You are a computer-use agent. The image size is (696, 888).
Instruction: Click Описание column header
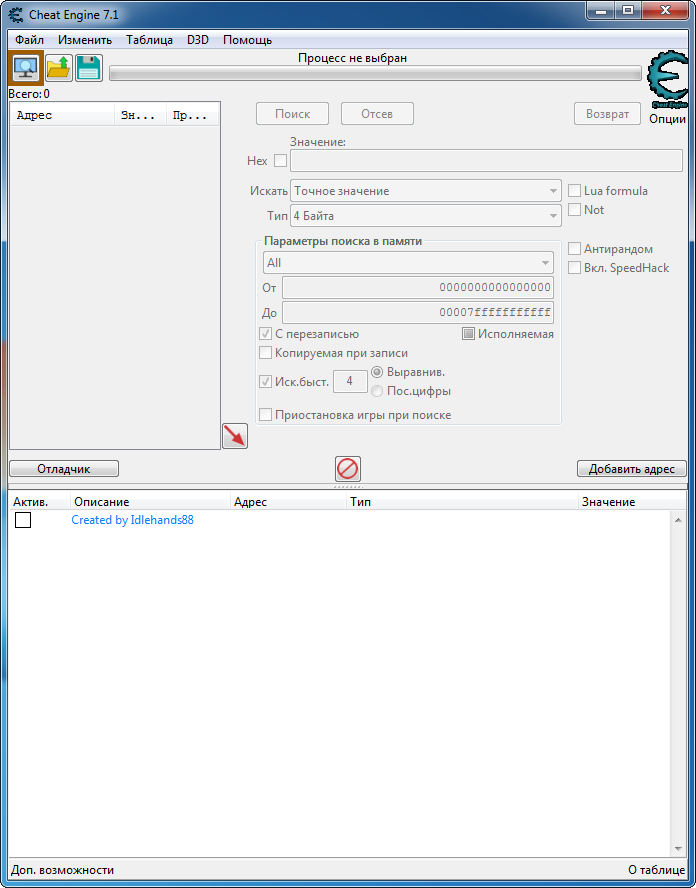coord(151,502)
